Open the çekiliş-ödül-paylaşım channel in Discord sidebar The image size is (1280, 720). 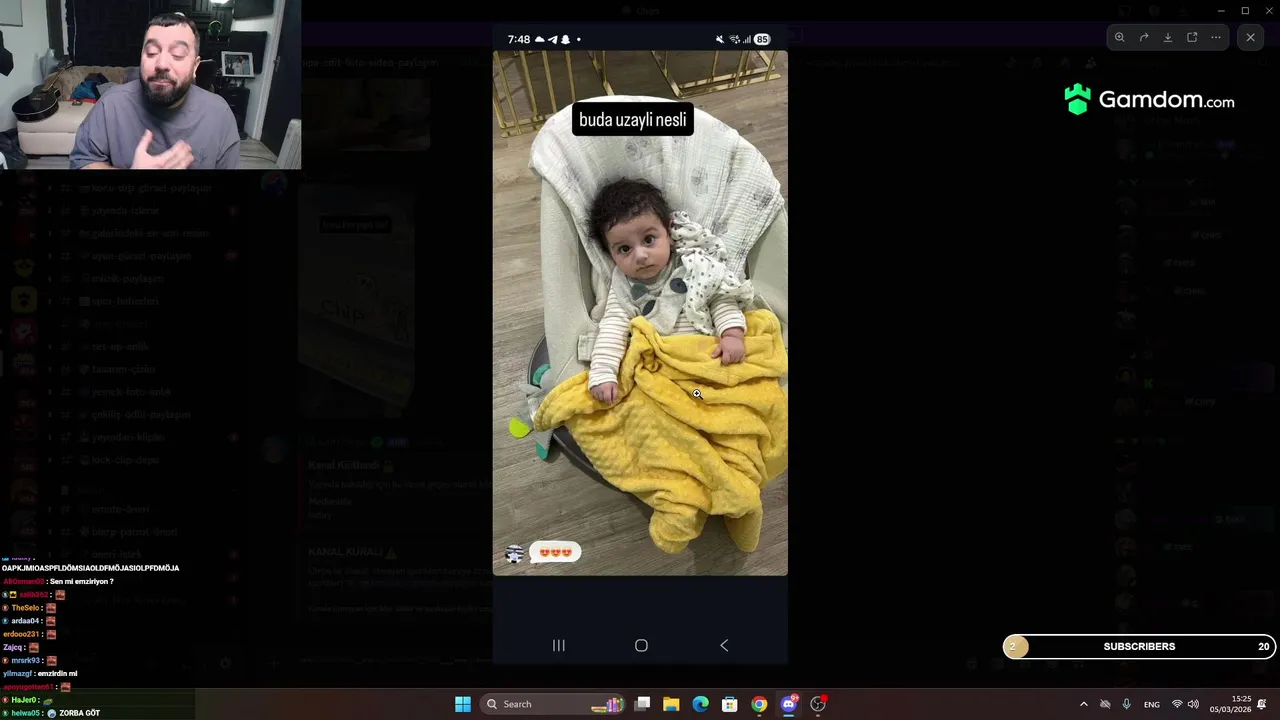(x=140, y=414)
